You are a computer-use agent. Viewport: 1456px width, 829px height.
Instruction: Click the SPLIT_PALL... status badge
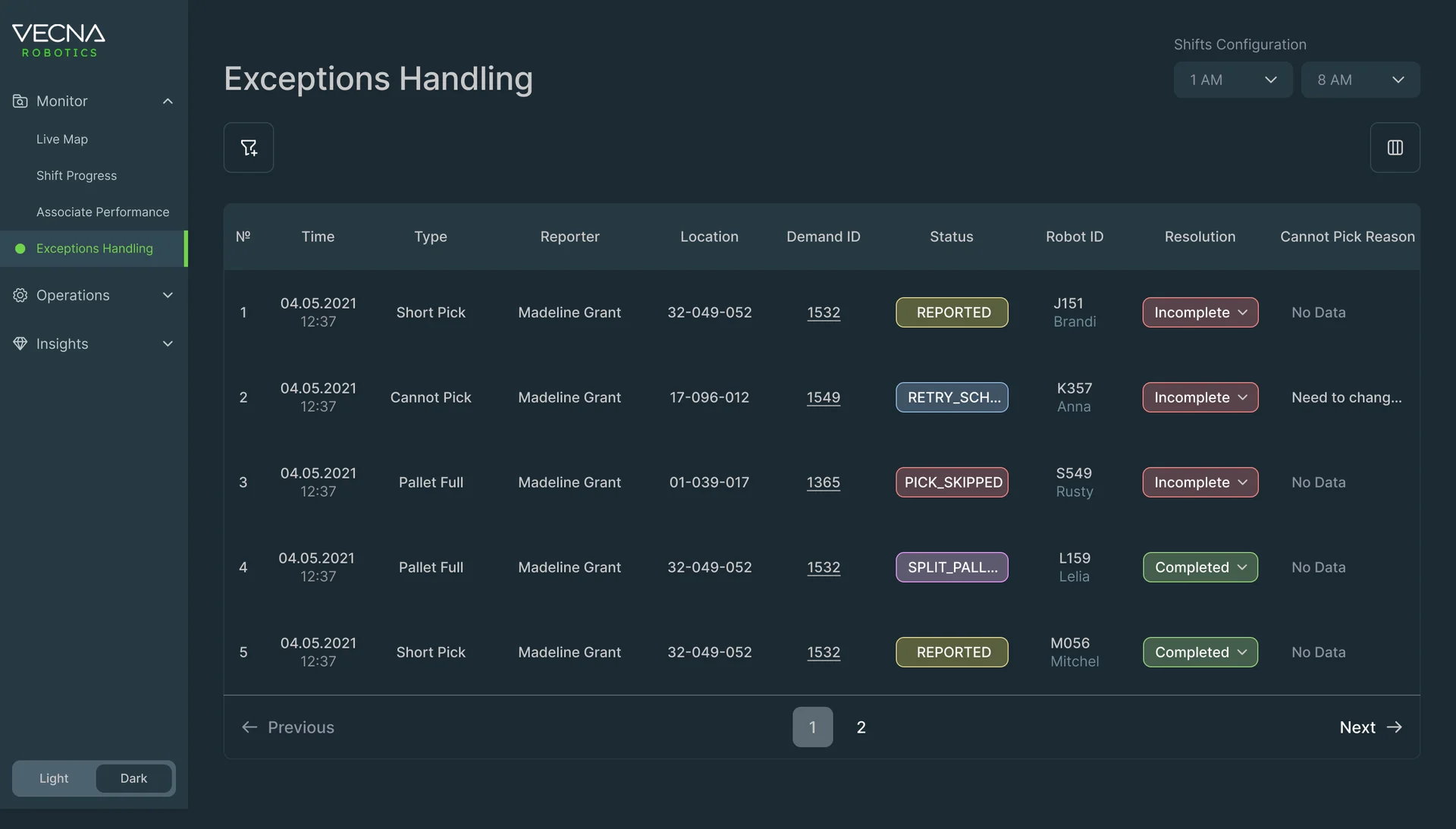click(x=952, y=567)
